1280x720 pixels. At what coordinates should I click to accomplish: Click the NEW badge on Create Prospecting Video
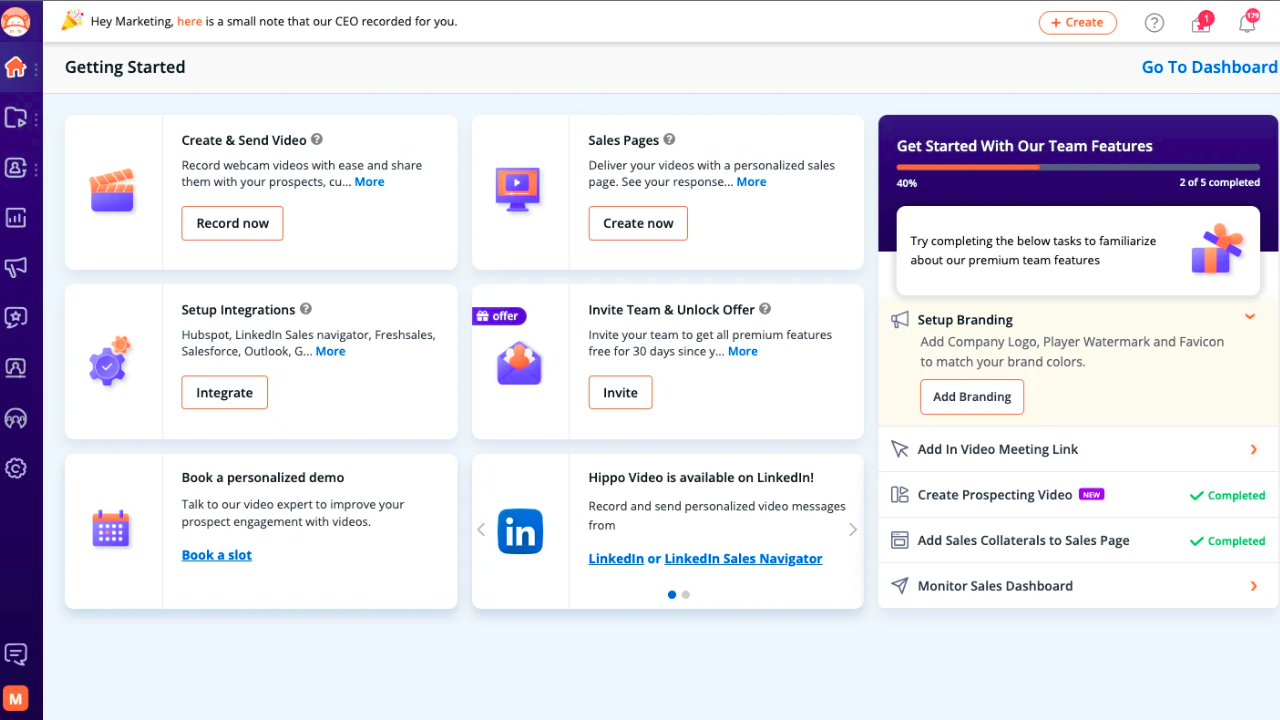pos(1091,495)
